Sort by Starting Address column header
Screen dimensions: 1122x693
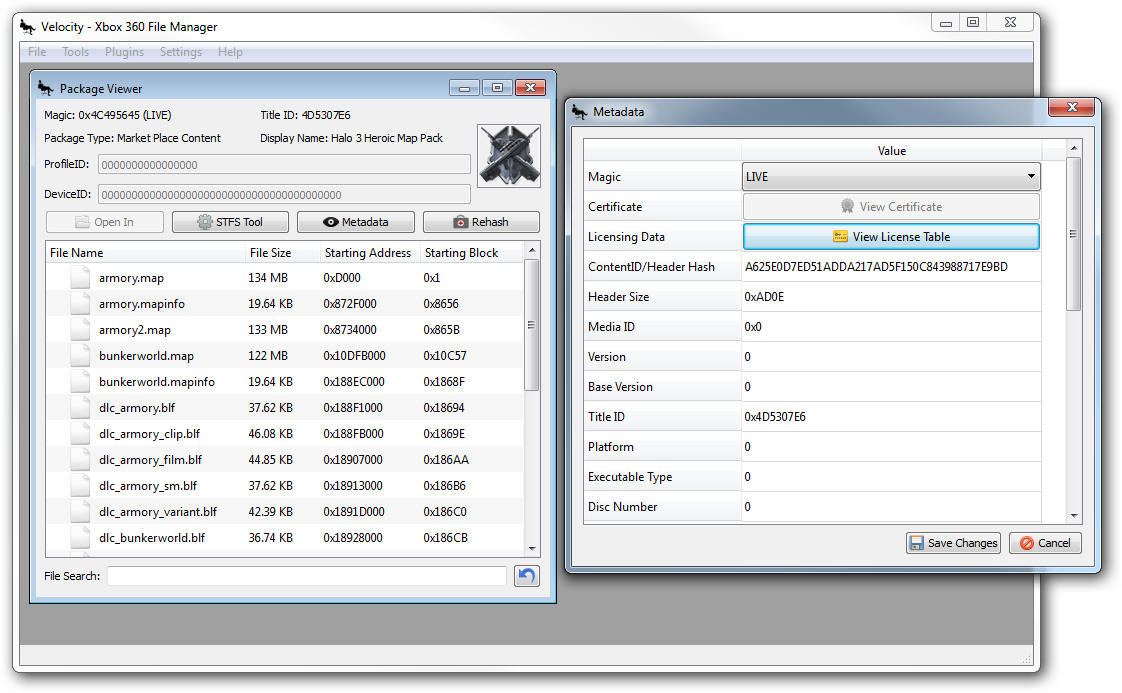[369, 253]
